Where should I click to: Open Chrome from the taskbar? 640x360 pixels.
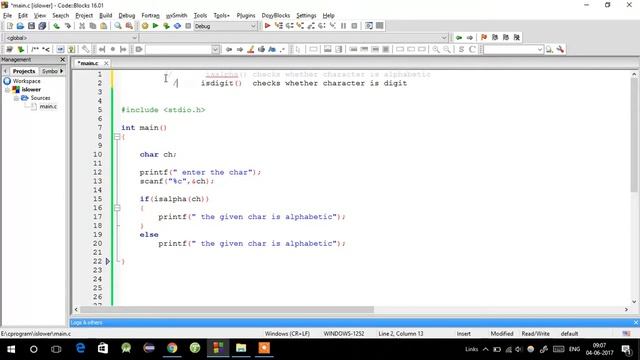tap(172, 348)
